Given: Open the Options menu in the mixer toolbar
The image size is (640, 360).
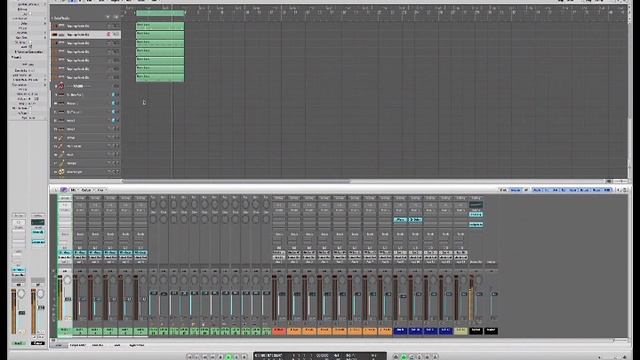Looking at the screenshot, I should point(86,190).
